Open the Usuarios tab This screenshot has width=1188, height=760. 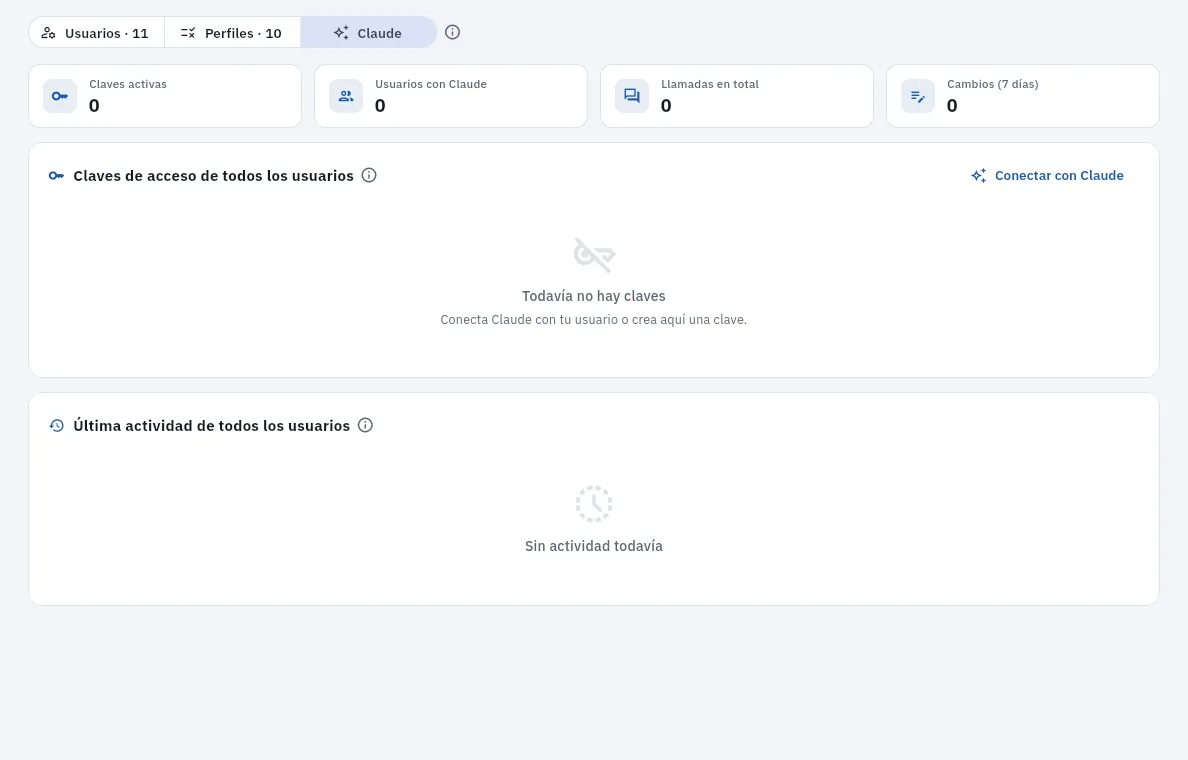(96, 33)
